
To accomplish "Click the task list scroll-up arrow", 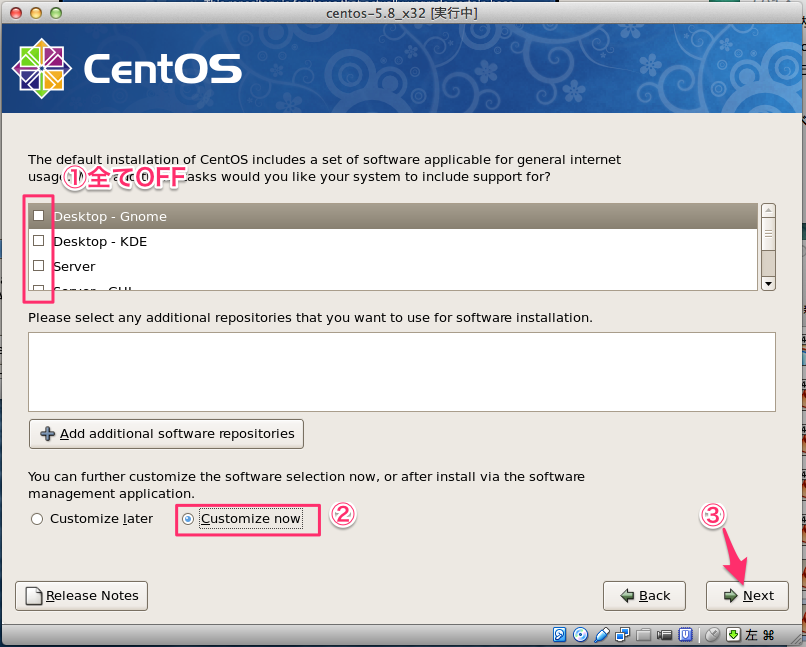I will tap(768, 210).
